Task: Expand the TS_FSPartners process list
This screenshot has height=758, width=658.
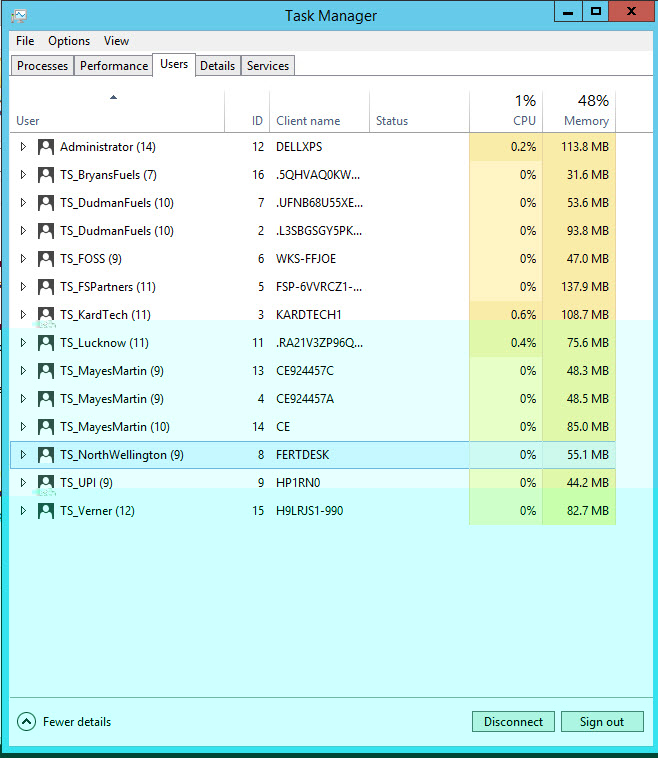Action: point(24,287)
